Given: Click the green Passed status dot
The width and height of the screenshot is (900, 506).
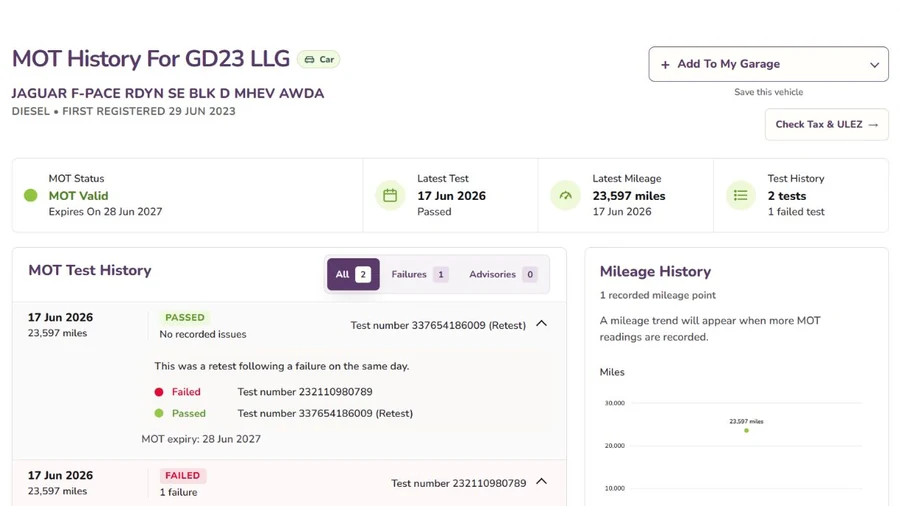Looking at the screenshot, I should coord(159,413).
